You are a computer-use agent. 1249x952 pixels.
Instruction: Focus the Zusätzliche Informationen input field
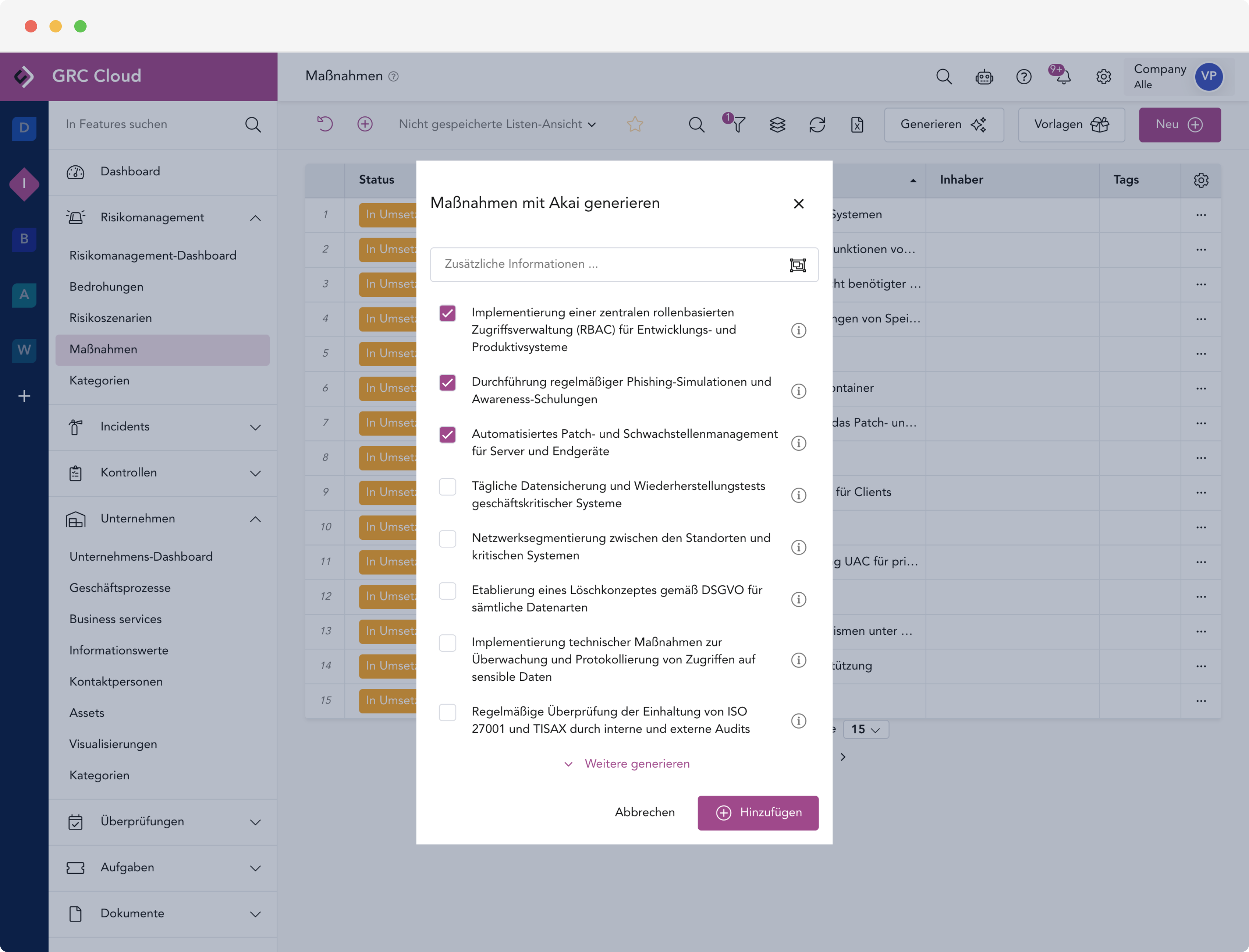click(606, 264)
